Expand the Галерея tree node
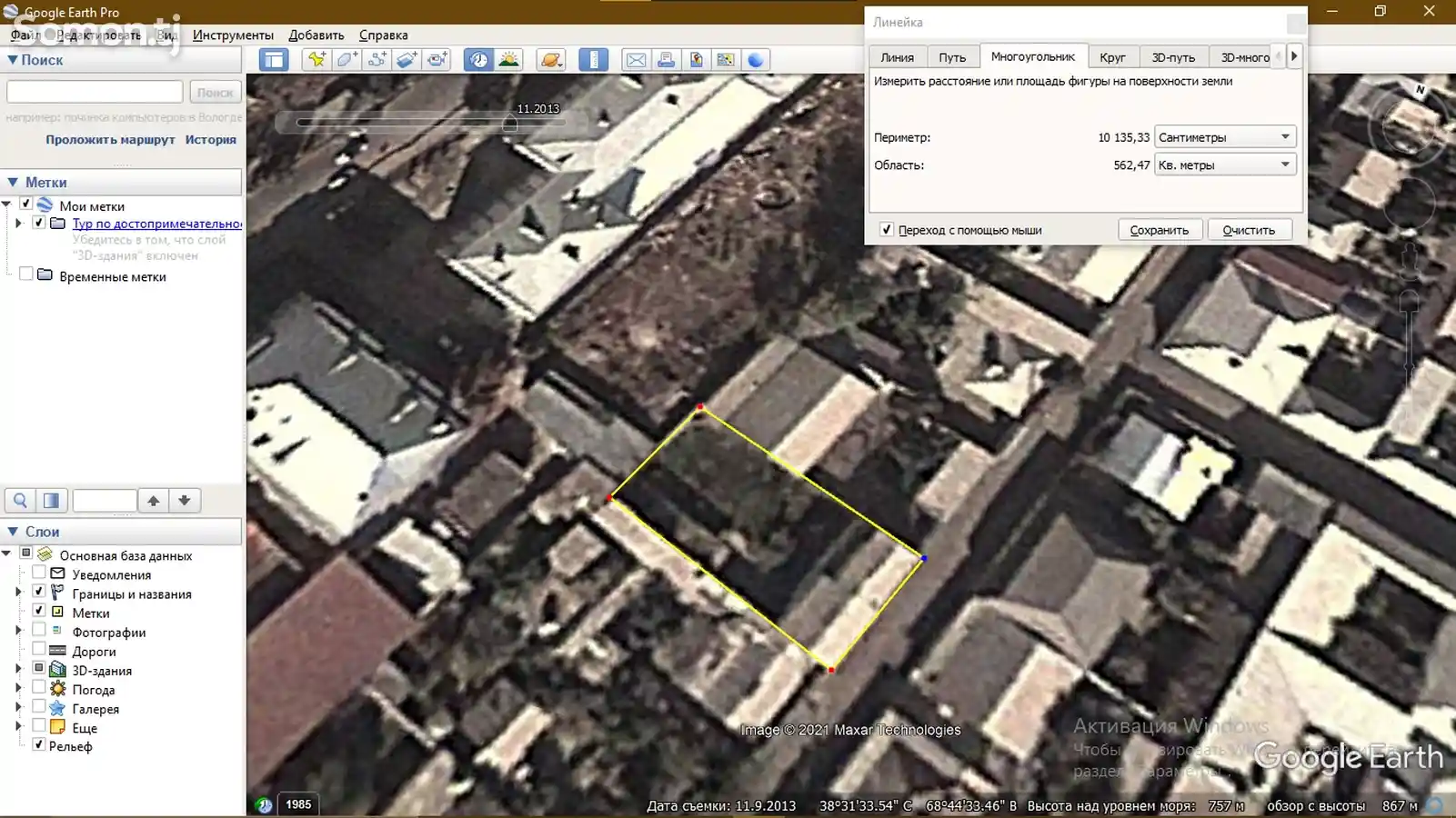Viewport: 1456px width, 818px height. click(18, 707)
